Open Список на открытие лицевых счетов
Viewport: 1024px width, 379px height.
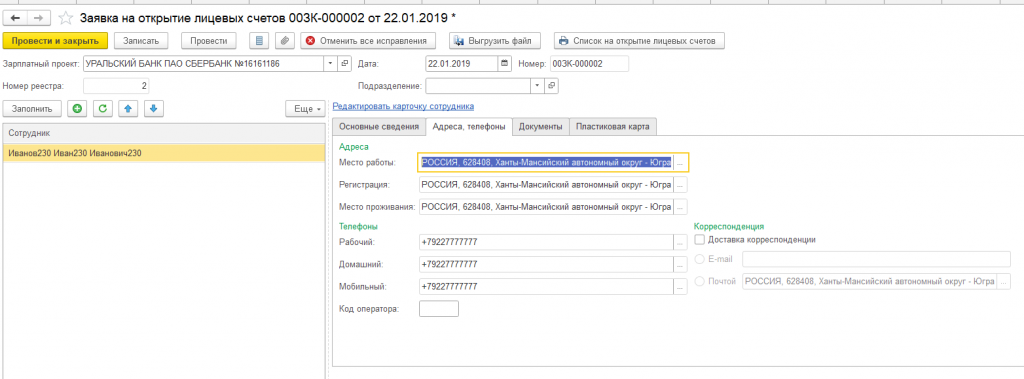point(639,41)
